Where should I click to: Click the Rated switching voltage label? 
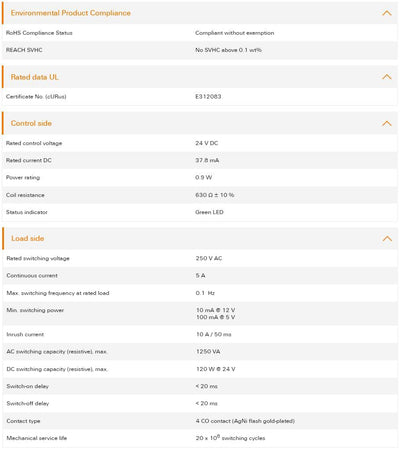[38, 258]
